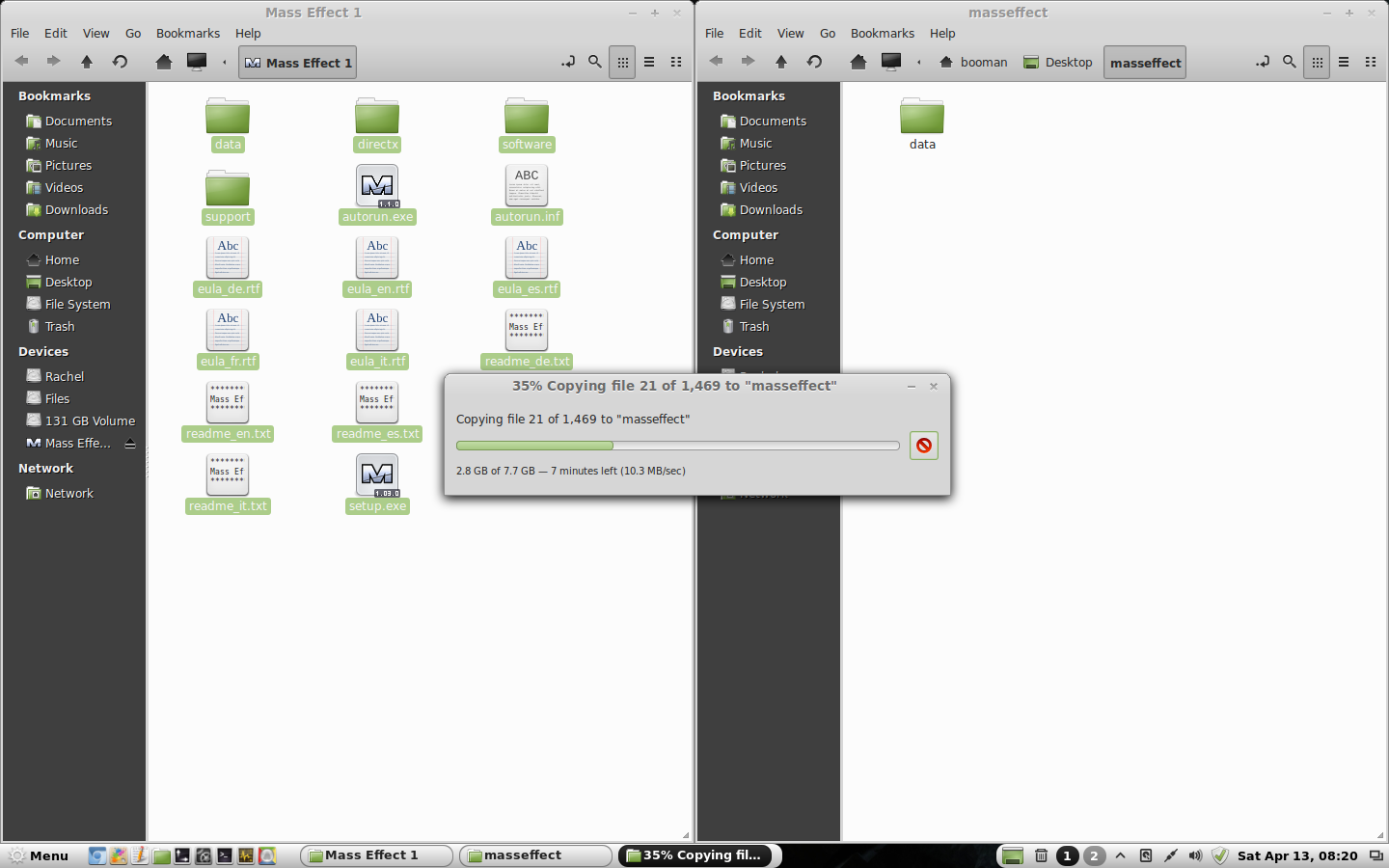The image size is (1389, 868).
Task: Eject the Mass Effect disc in sidebar
Action: 130,444
